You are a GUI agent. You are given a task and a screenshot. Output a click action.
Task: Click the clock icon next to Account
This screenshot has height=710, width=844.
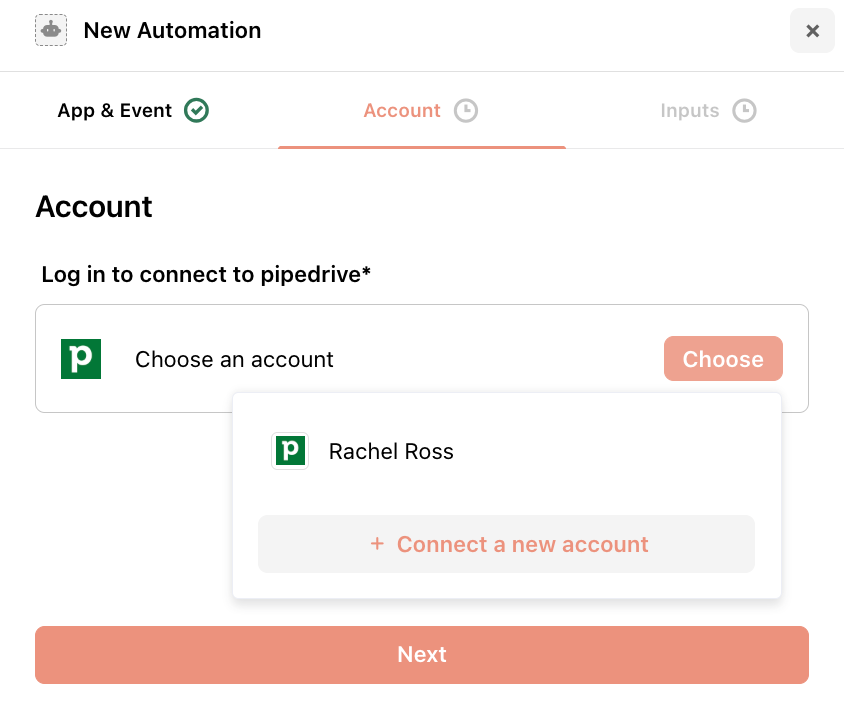point(466,110)
